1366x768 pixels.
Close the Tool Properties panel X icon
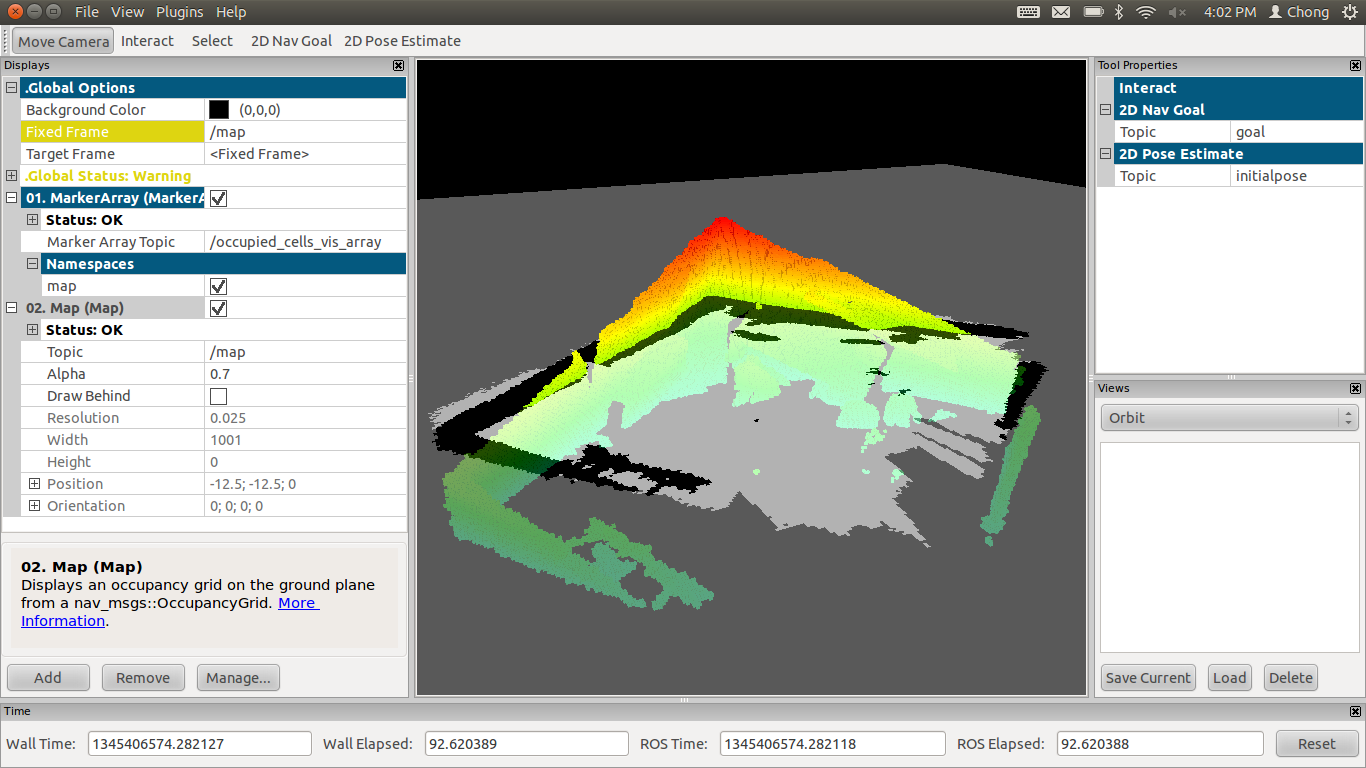click(1355, 66)
